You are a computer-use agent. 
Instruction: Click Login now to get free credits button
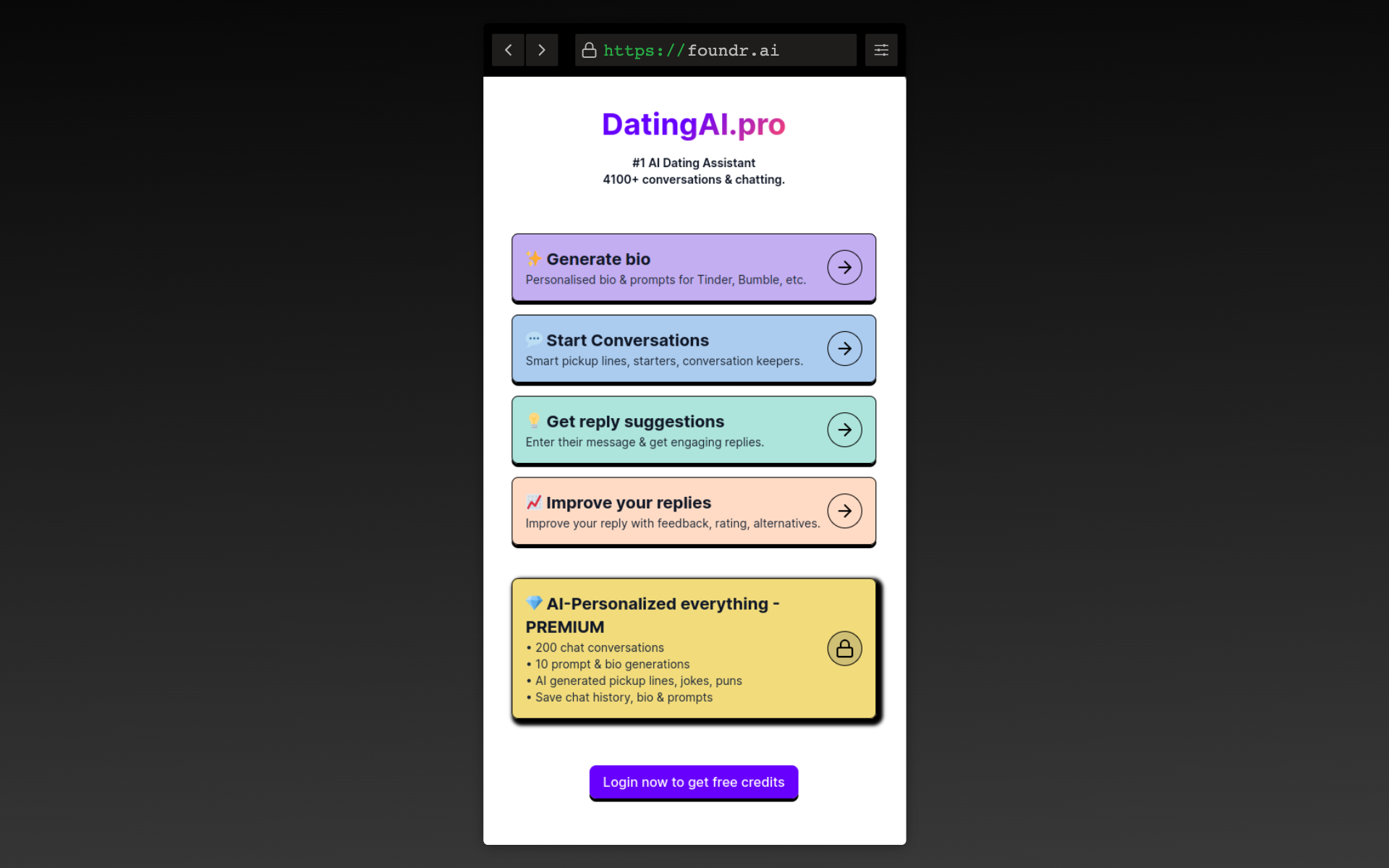coord(693,781)
